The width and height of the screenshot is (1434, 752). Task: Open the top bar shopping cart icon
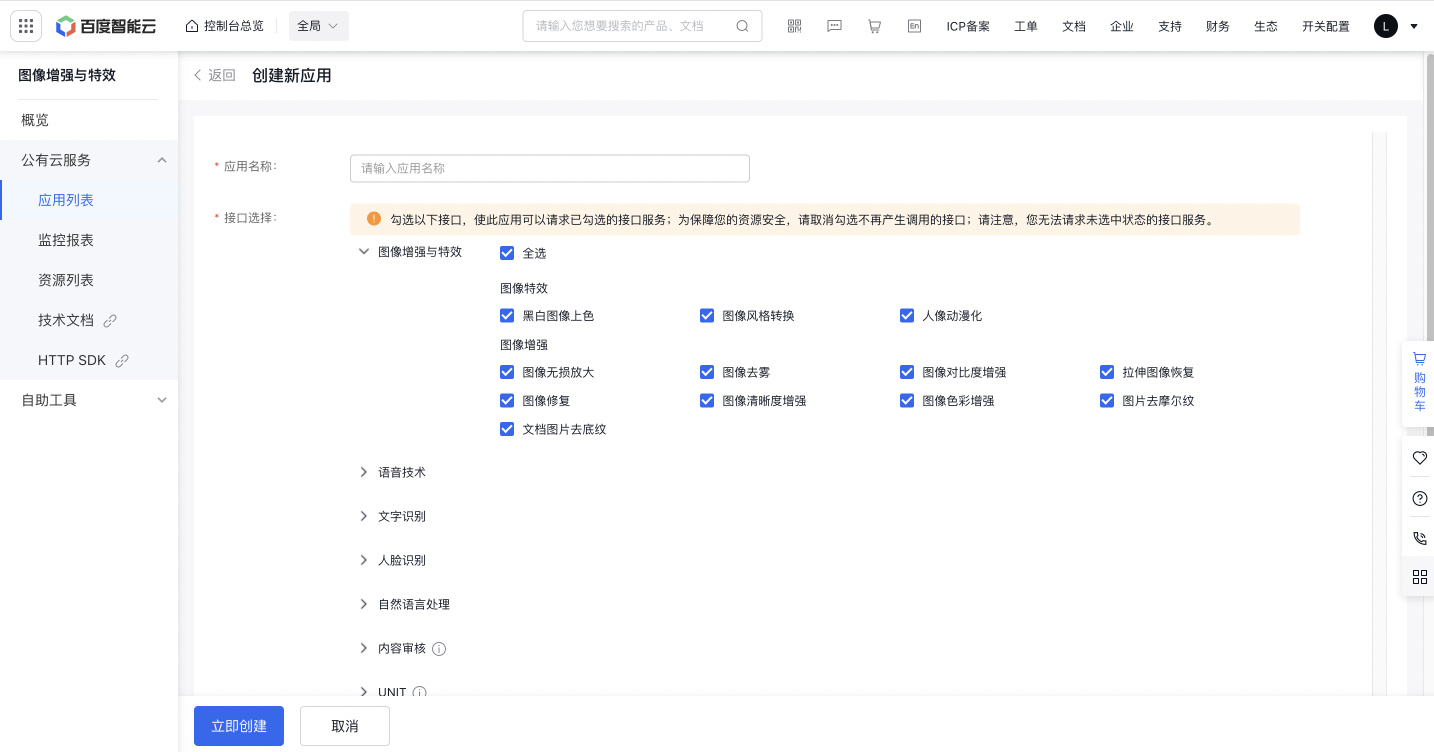point(874,26)
